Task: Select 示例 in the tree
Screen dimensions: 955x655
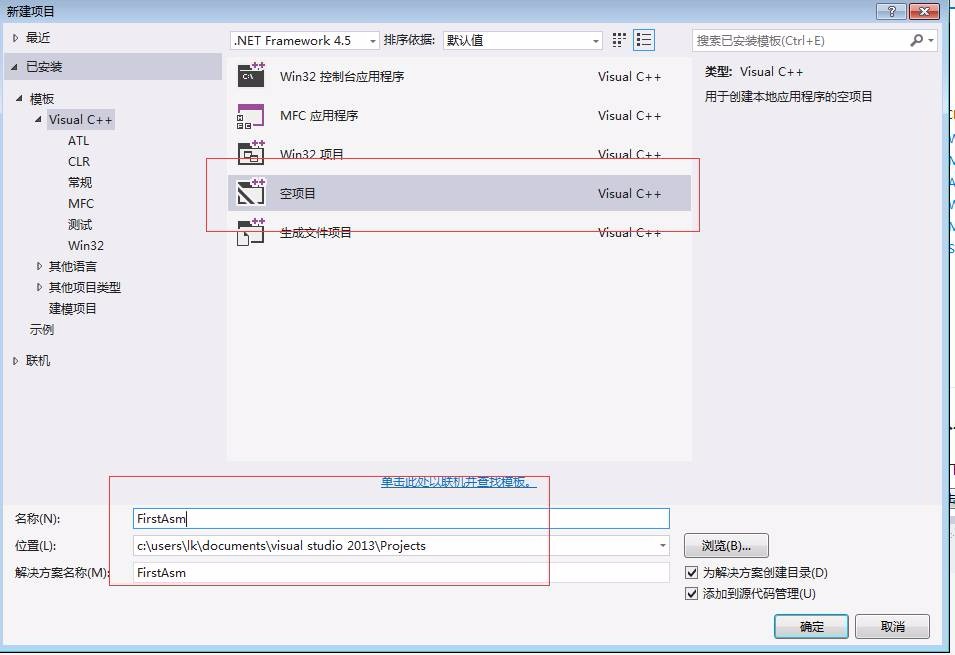Action: 42,329
